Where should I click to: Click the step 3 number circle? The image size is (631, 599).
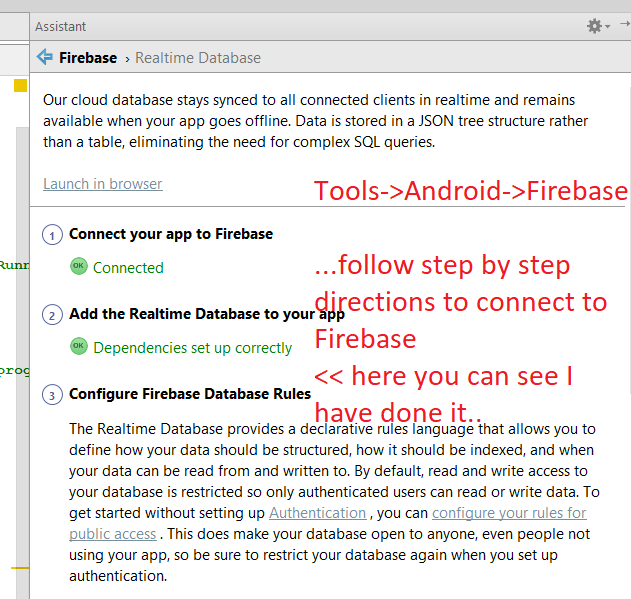pos(52,395)
